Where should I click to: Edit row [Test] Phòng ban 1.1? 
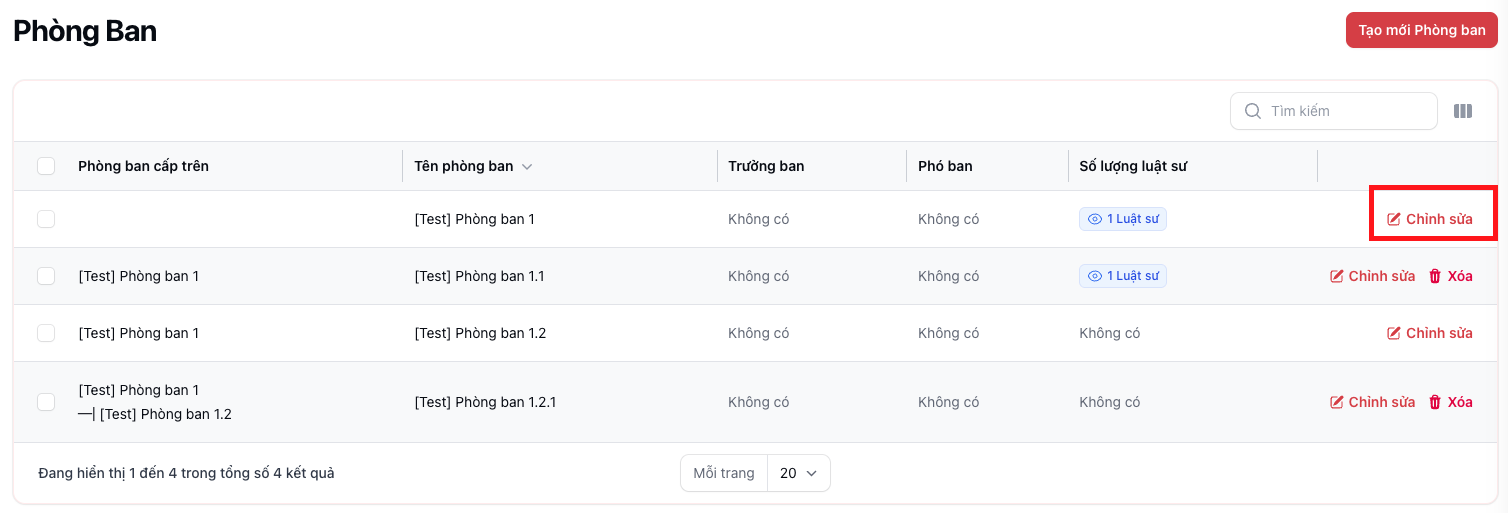coord(1372,276)
